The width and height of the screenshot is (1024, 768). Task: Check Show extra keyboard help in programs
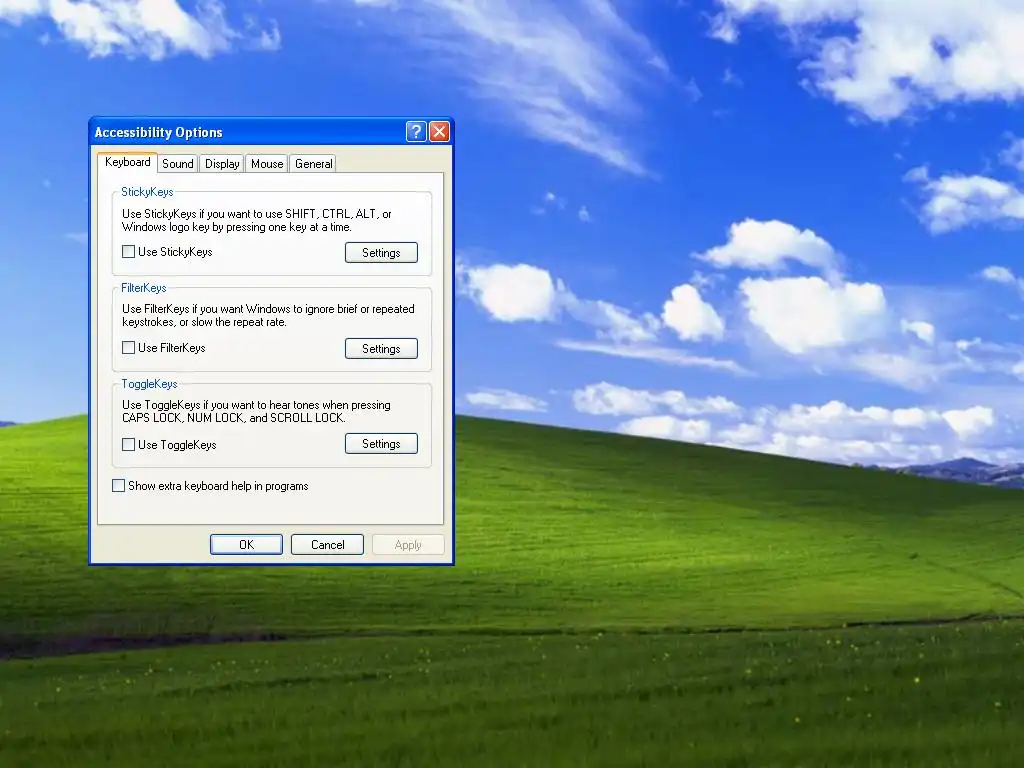pyautogui.click(x=118, y=485)
